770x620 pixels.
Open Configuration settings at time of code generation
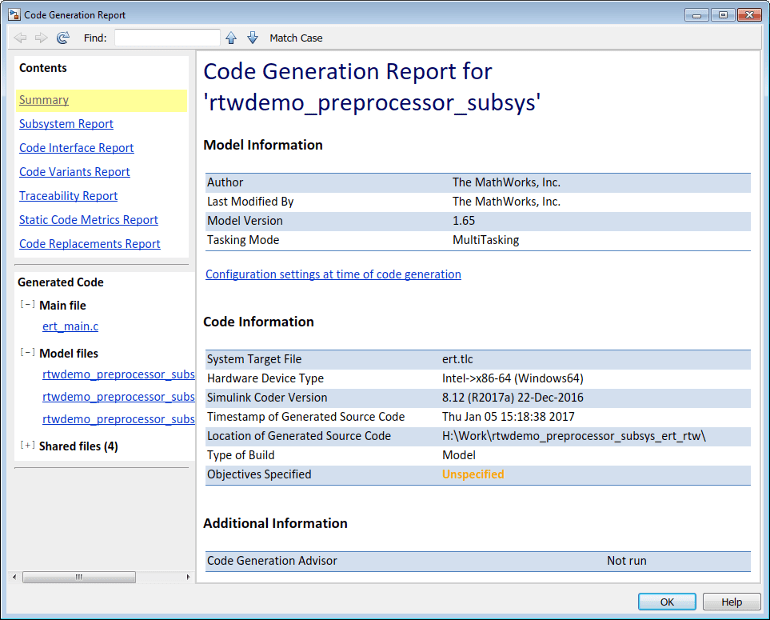[x=333, y=274]
